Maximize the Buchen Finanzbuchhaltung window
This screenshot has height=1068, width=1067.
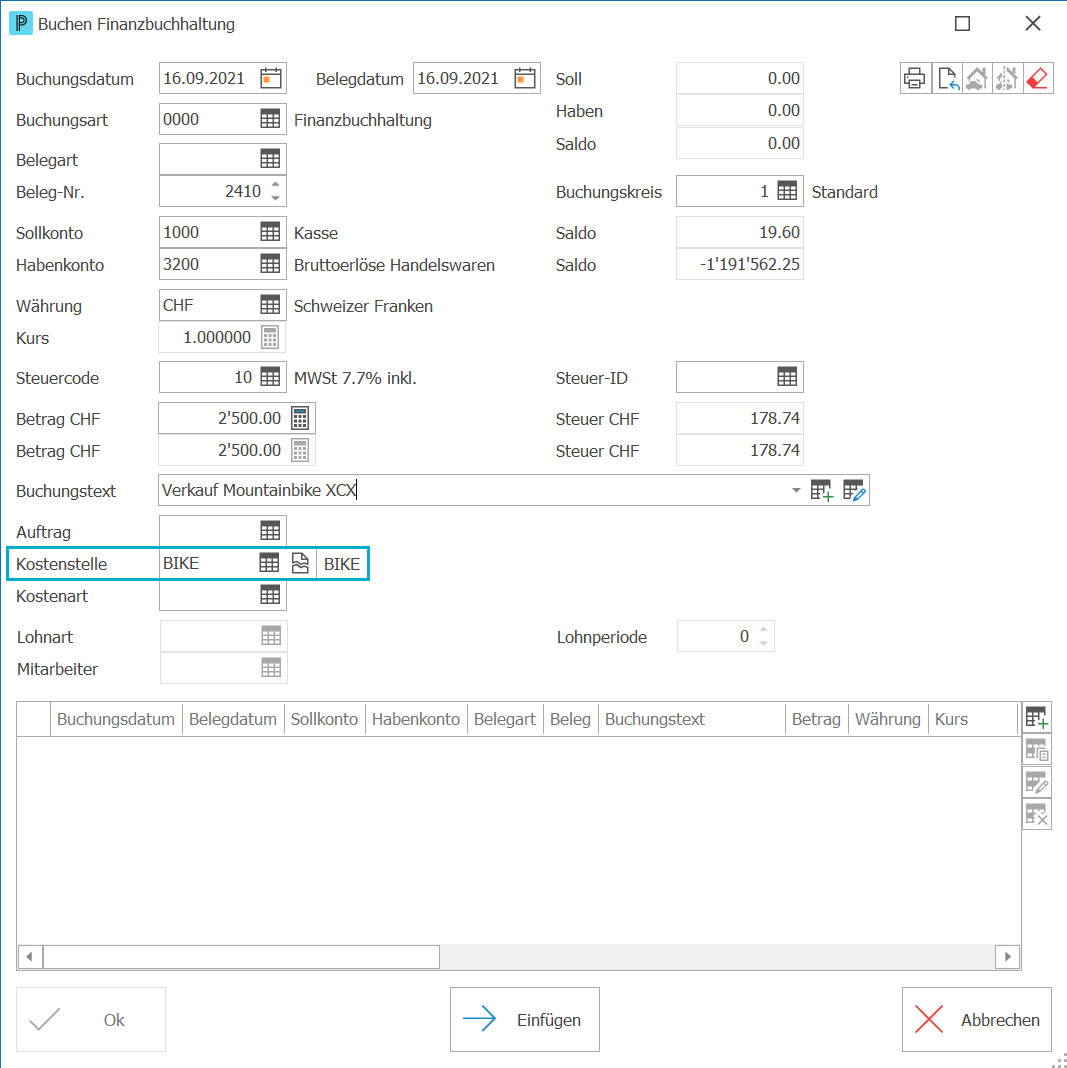tap(962, 24)
